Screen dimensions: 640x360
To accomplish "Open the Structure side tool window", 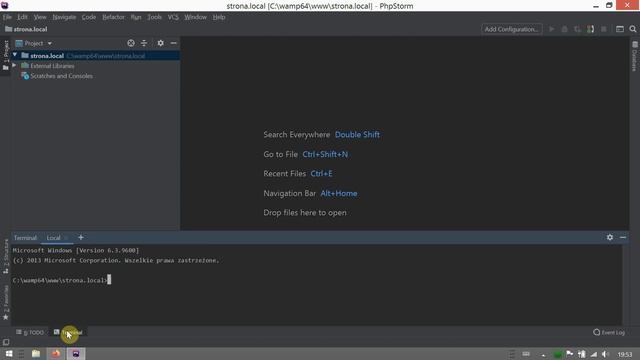I will 6,256.
